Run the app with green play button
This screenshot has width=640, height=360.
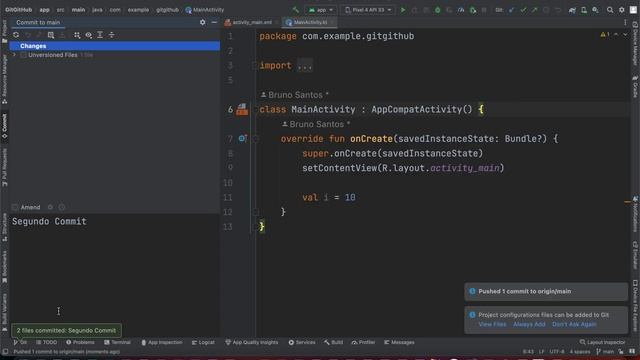pyautogui.click(x=403, y=10)
